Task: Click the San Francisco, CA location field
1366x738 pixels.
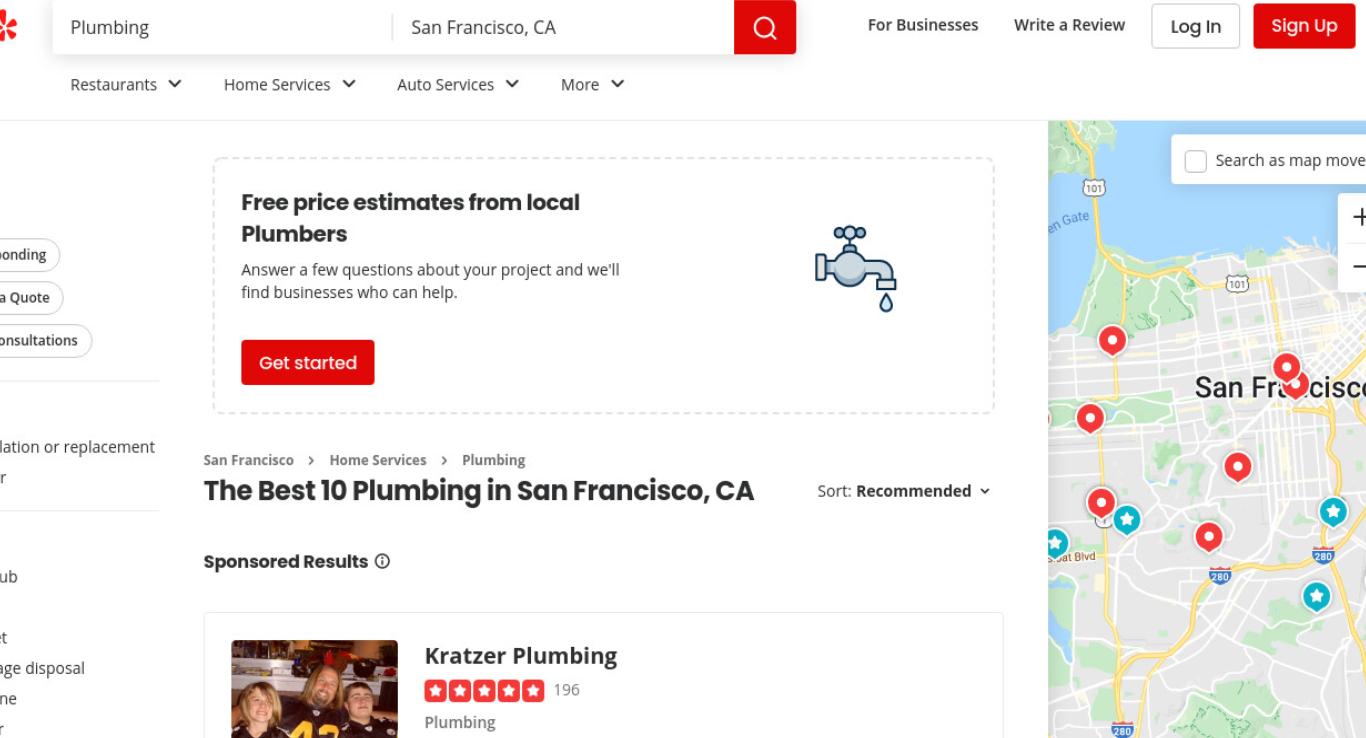Action: [x=564, y=27]
